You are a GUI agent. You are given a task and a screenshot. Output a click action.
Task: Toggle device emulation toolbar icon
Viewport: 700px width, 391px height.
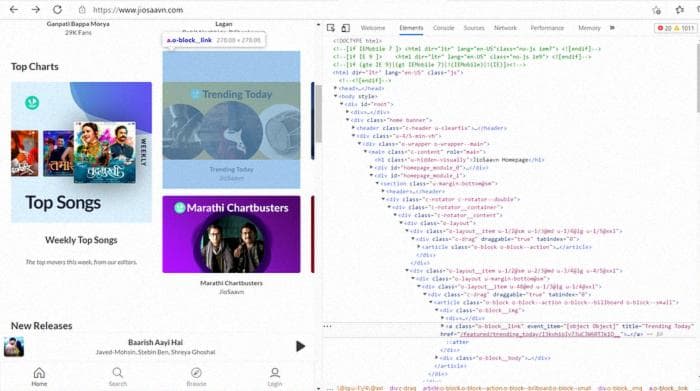click(346, 28)
